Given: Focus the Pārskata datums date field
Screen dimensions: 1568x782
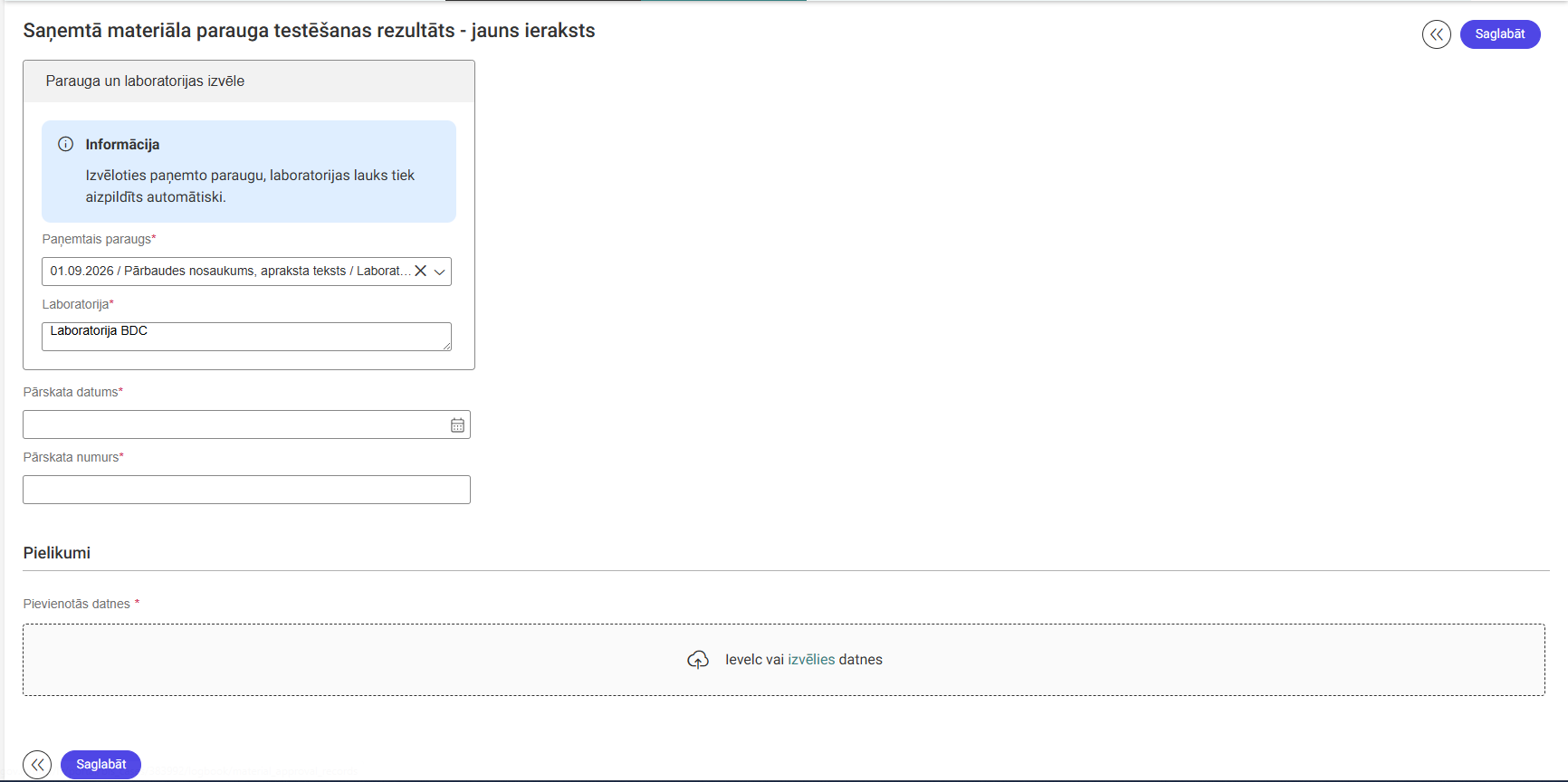Looking at the screenshot, I should [235, 424].
